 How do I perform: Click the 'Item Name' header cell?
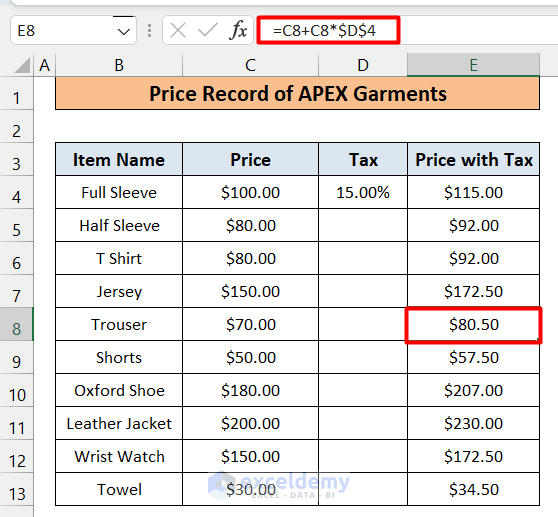(x=119, y=159)
